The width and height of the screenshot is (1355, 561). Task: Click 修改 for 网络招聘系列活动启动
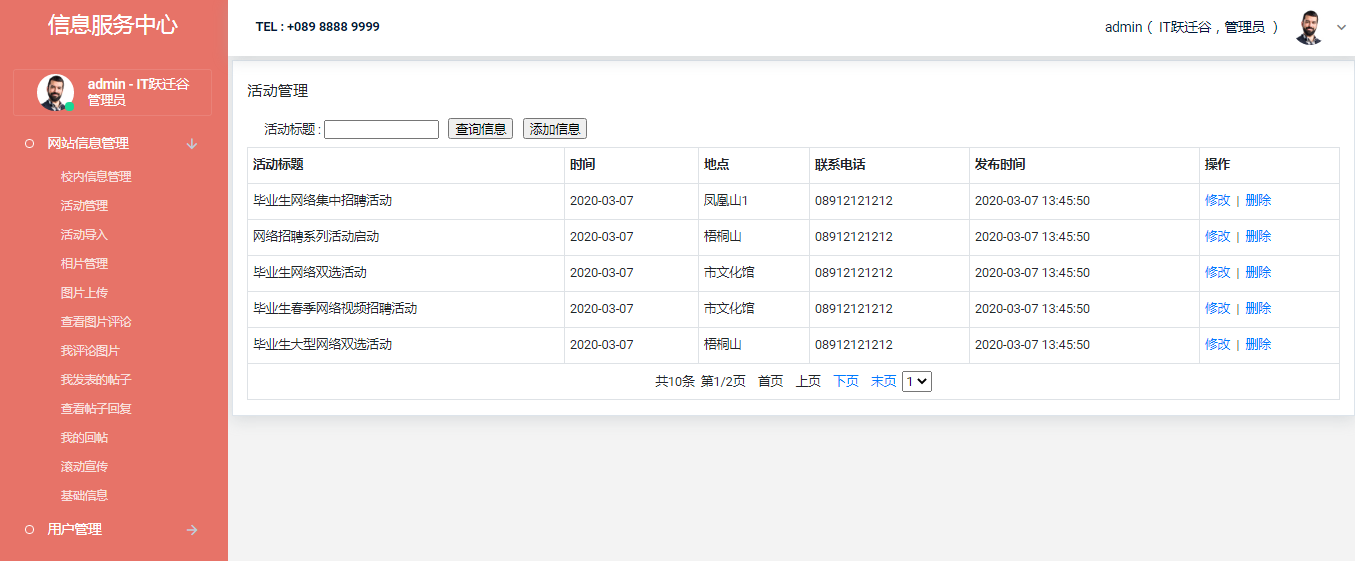click(1217, 237)
